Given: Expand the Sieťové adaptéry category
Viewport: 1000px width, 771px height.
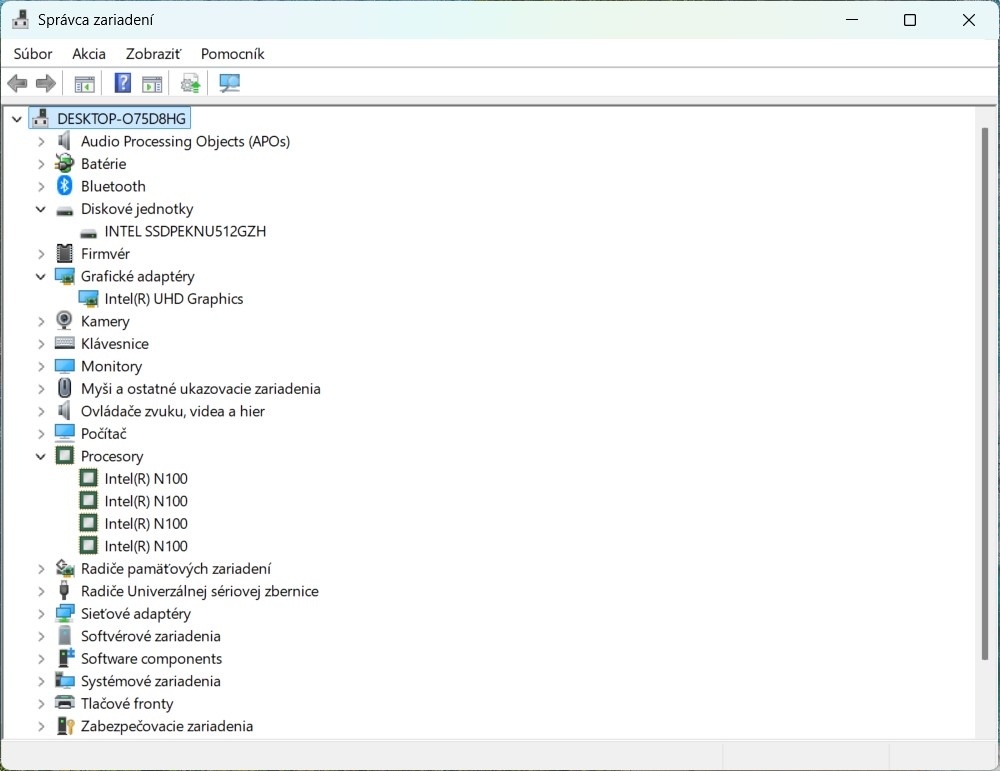Looking at the screenshot, I should coord(41,614).
